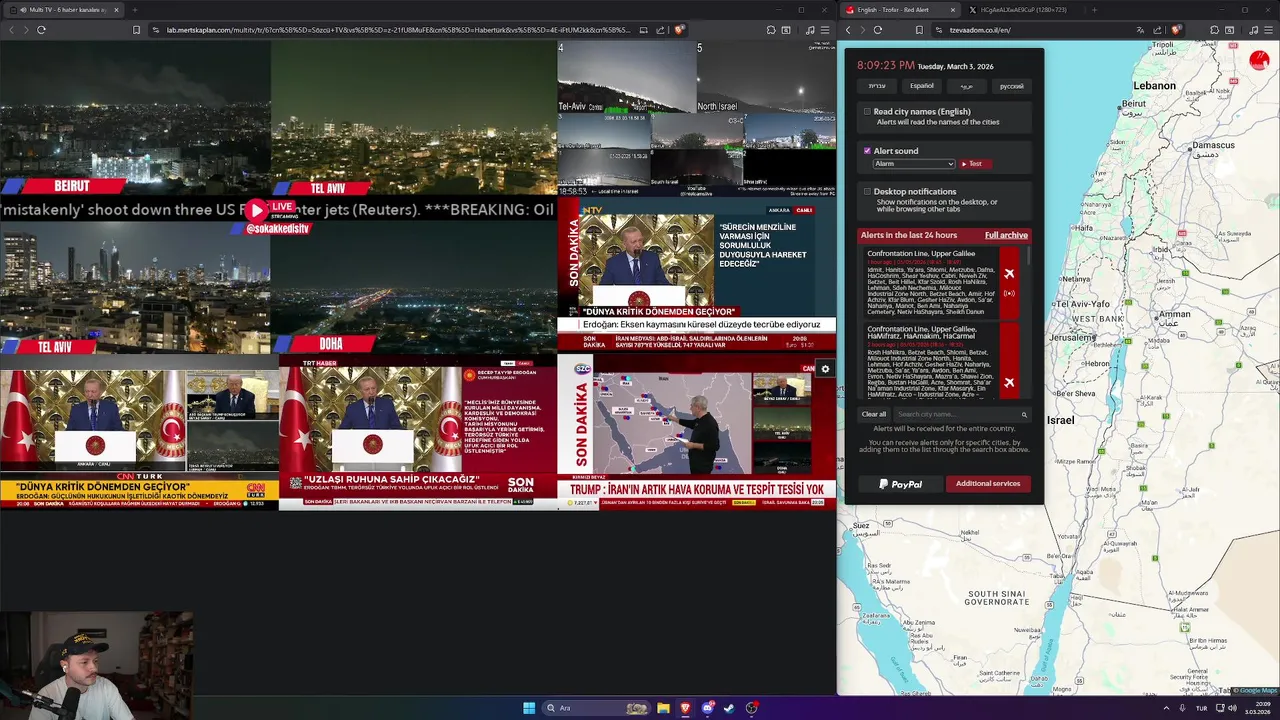Click the search magnifier in city search box
Viewport: 1280px width, 720px height.
click(1024, 414)
